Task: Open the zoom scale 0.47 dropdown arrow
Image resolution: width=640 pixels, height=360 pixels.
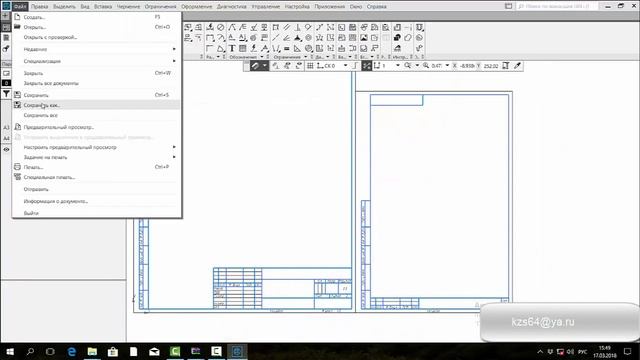Action: pyautogui.click(x=447, y=66)
